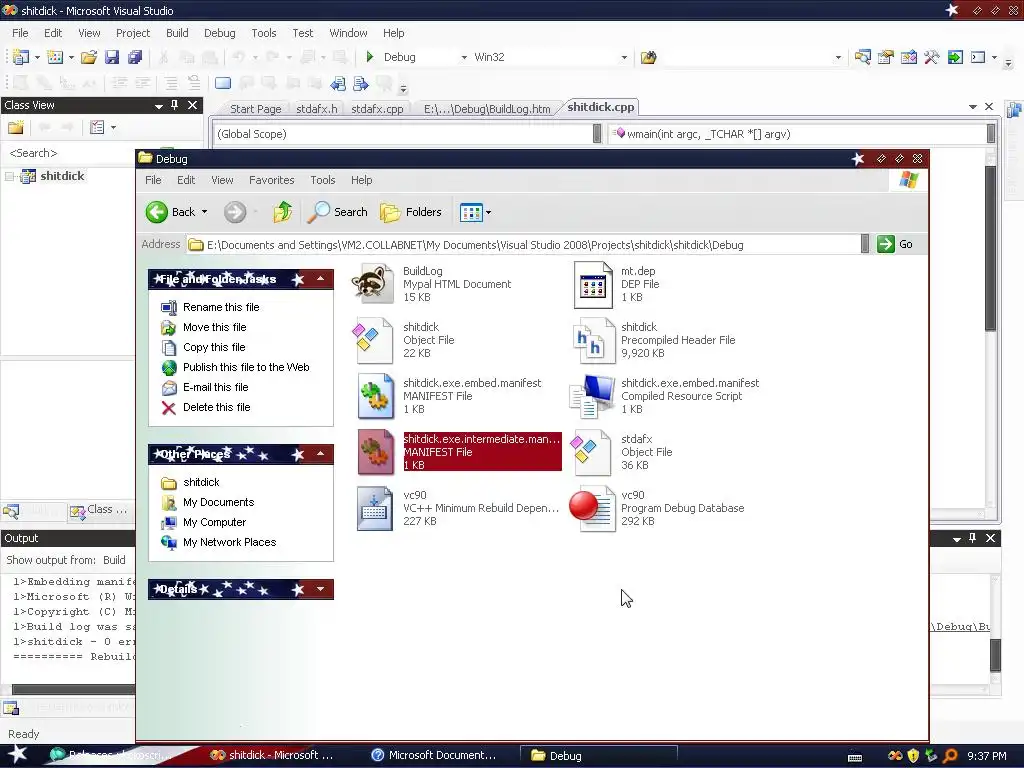Select the vc90 Minimum Rebuild Dependency file
The image size is (1024, 768).
pos(457,508)
